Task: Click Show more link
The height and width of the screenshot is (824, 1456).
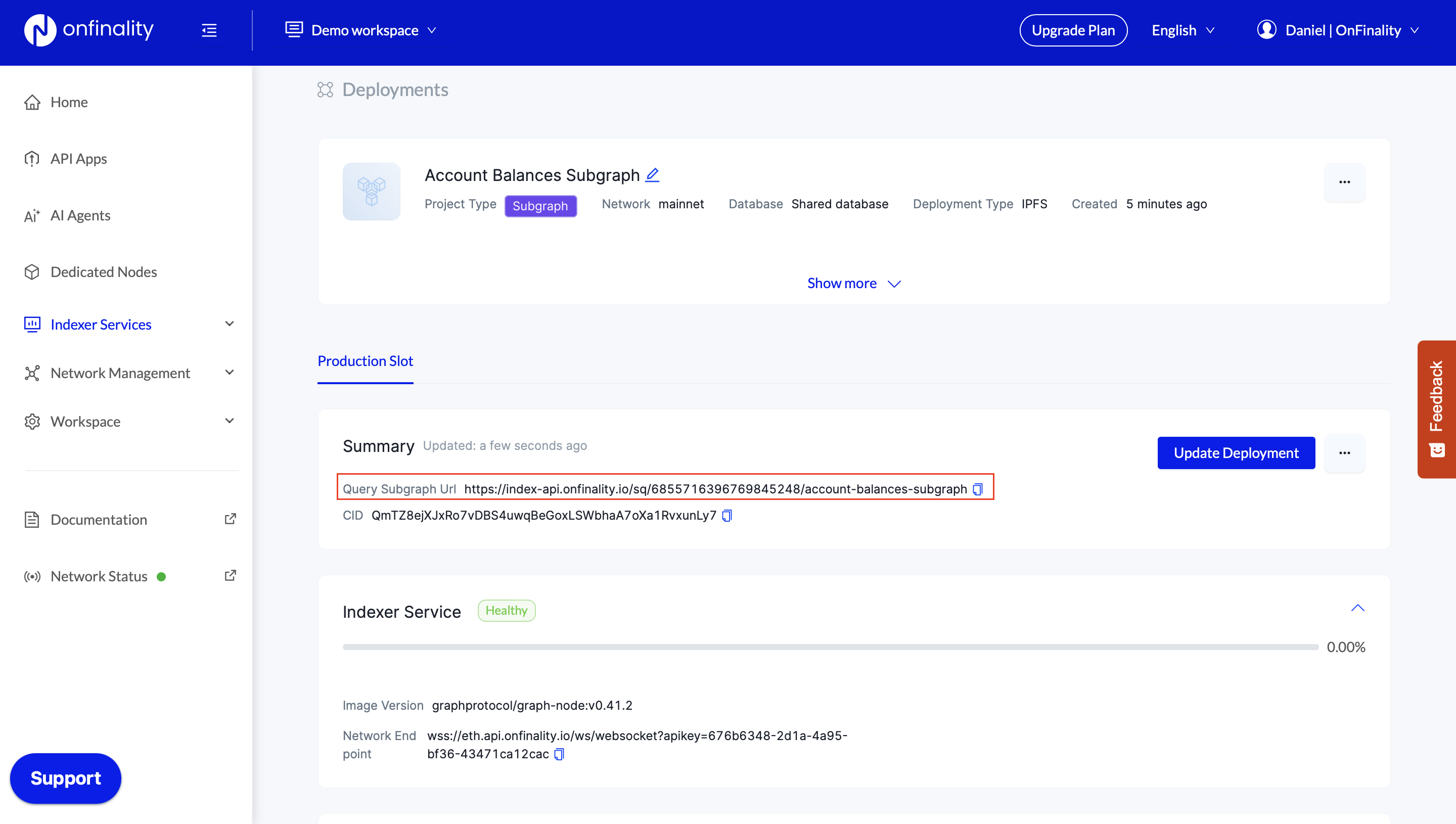Action: [853, 284]
